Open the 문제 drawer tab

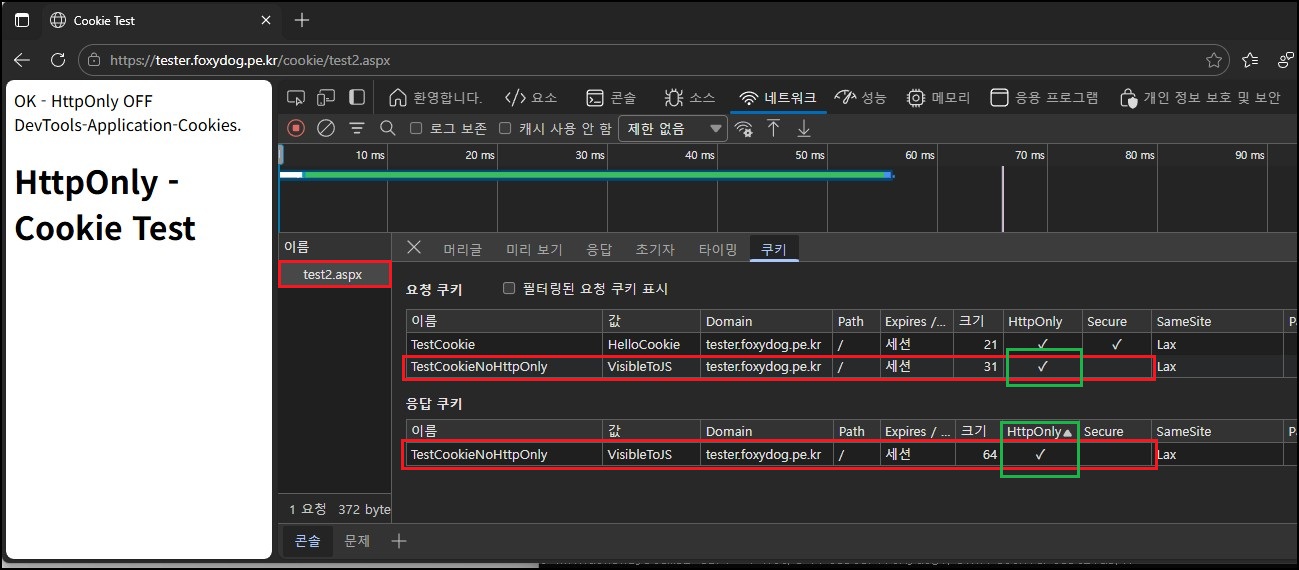[357, 541]
